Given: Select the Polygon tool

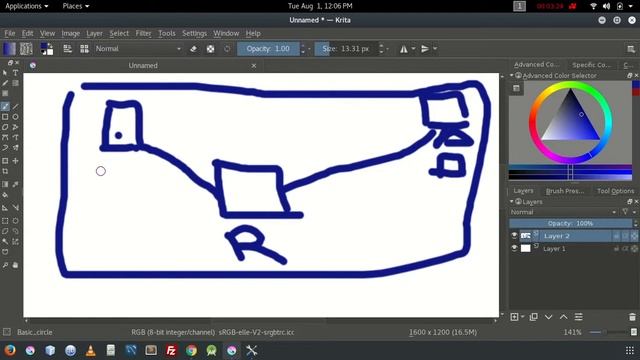Looking at the screenshot, I should [5, 127].
